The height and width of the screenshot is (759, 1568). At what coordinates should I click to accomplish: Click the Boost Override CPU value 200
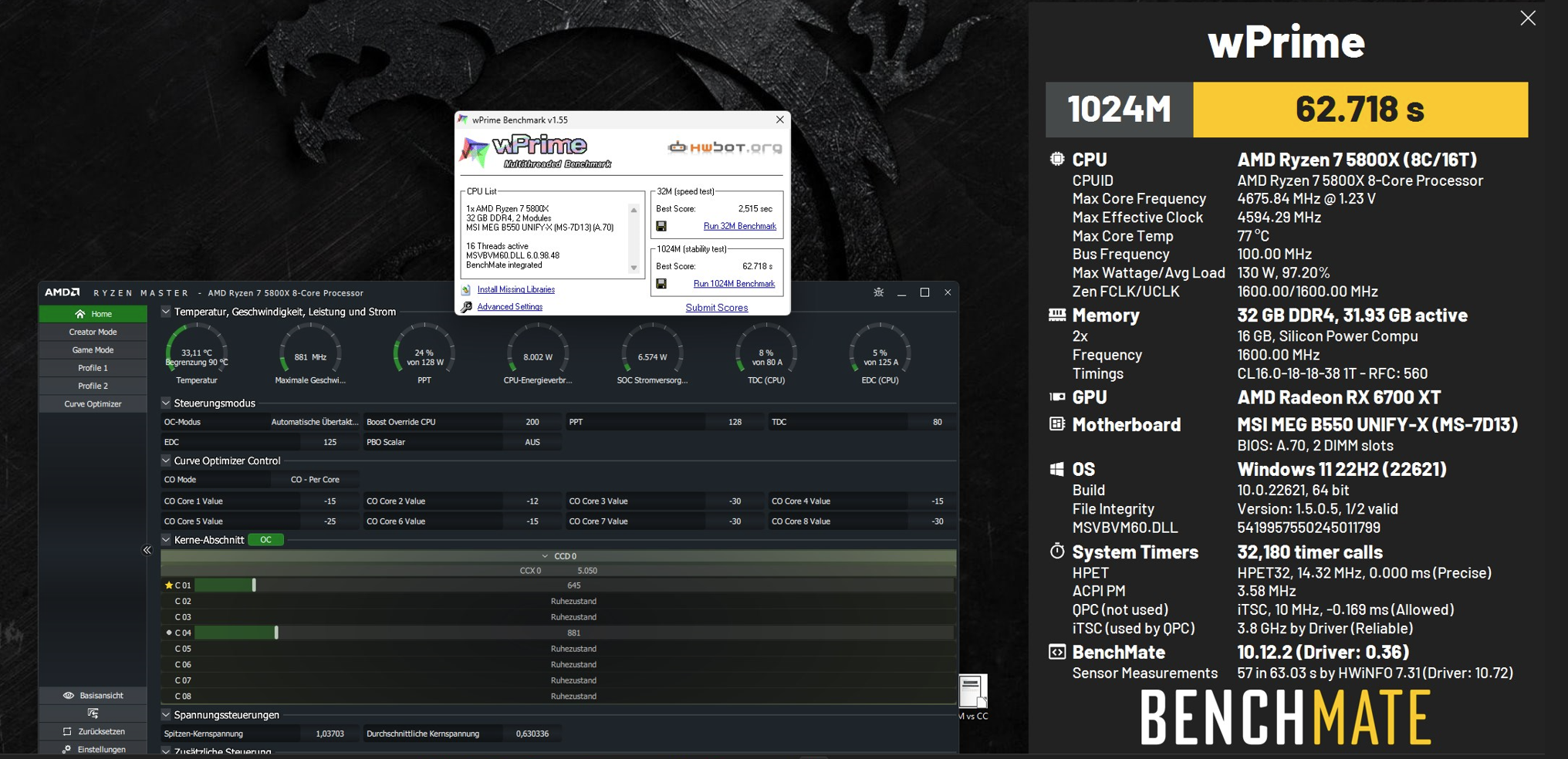[x=532, y=422]
